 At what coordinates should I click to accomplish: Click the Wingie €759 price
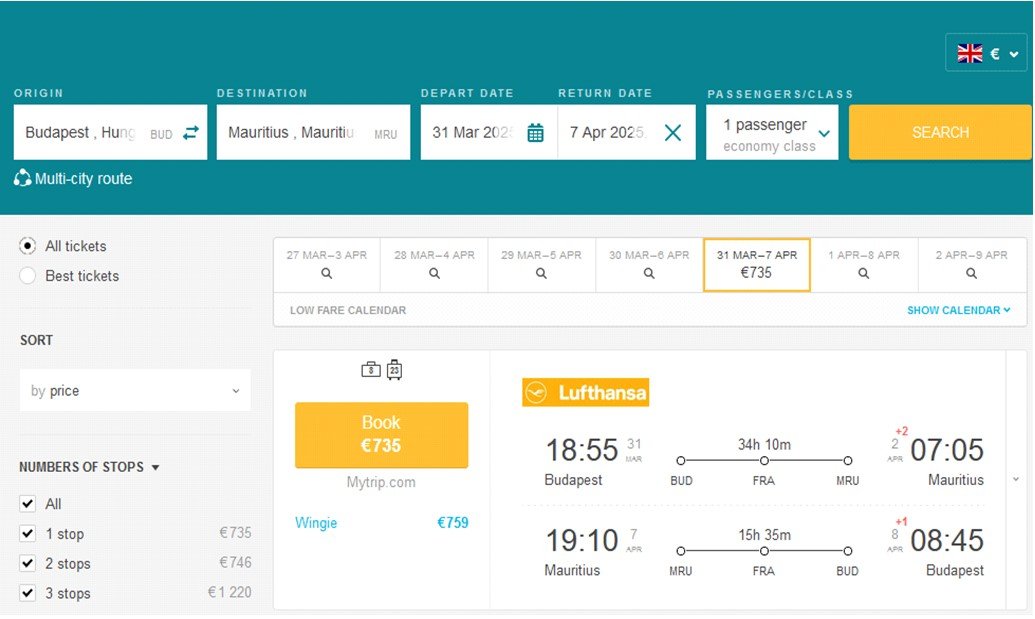tap(453, 523)
